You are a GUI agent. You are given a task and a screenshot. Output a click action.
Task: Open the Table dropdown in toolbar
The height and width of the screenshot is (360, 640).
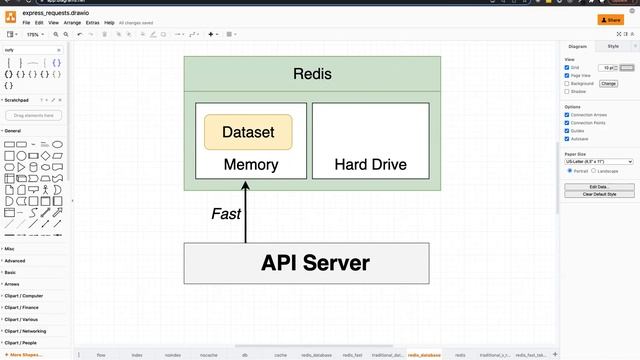231,35
